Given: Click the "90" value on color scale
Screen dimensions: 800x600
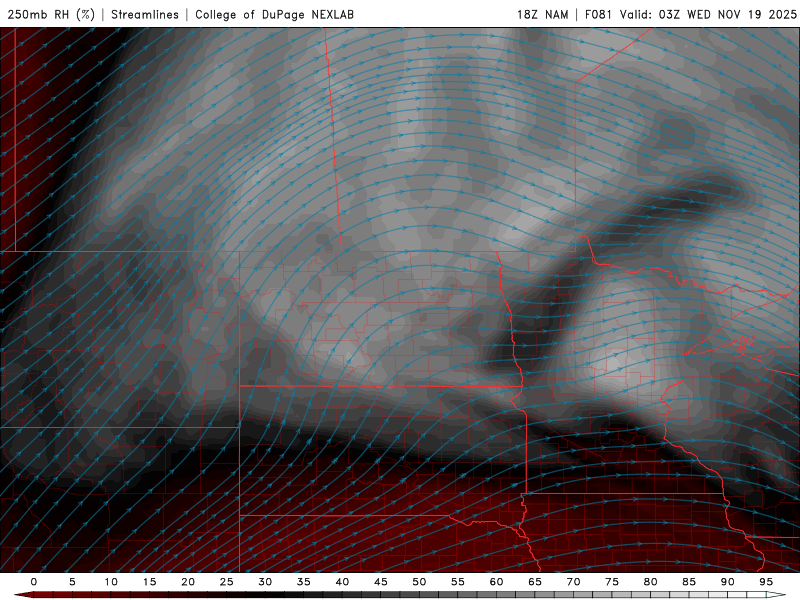Looking at the screenshot, I should coord(727,582).
